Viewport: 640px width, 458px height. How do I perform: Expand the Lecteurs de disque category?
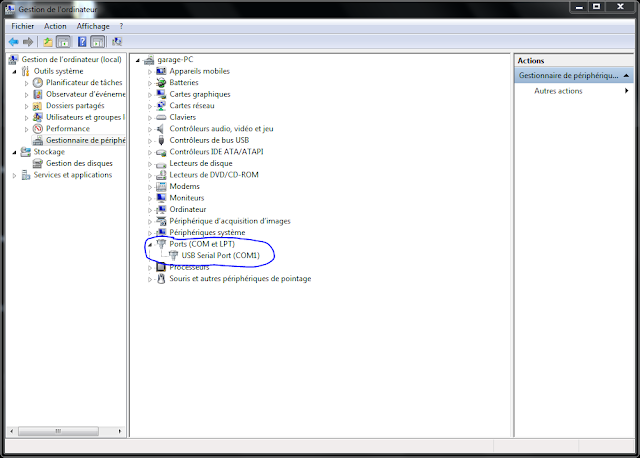(x=150, y=164)
